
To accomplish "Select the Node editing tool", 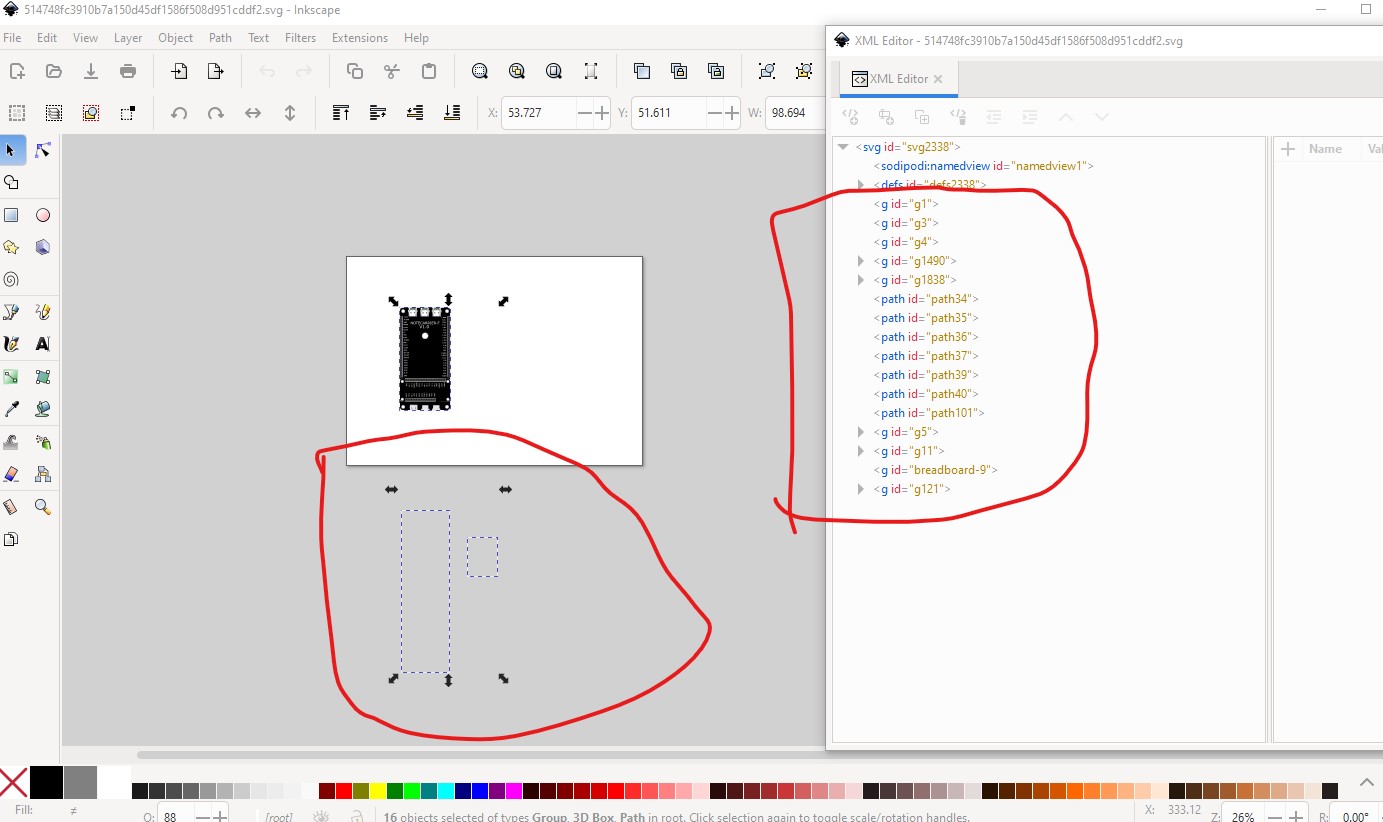I will pos(43,150).
